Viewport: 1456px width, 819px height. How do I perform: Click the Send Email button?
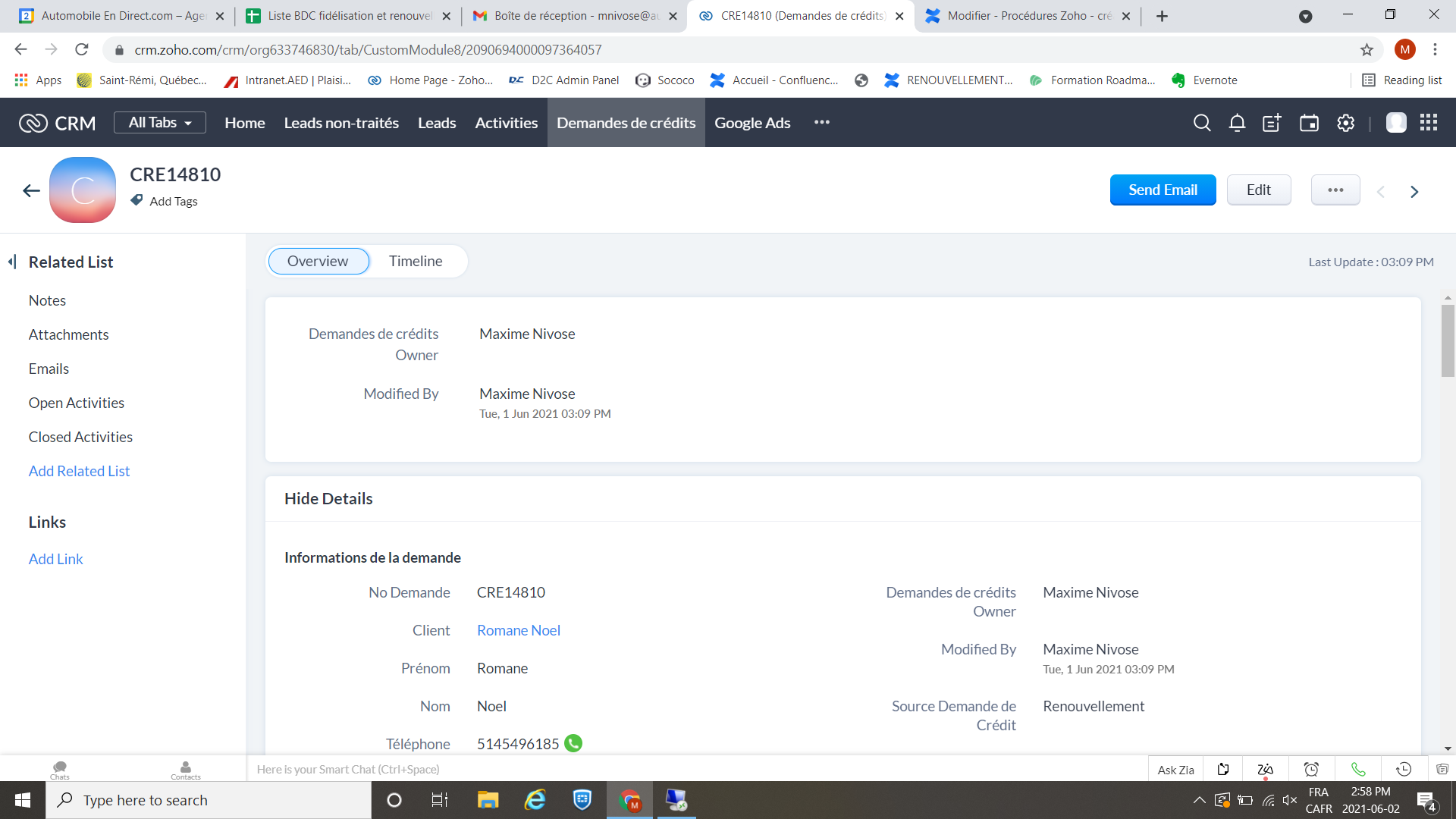pos(1163,190)
